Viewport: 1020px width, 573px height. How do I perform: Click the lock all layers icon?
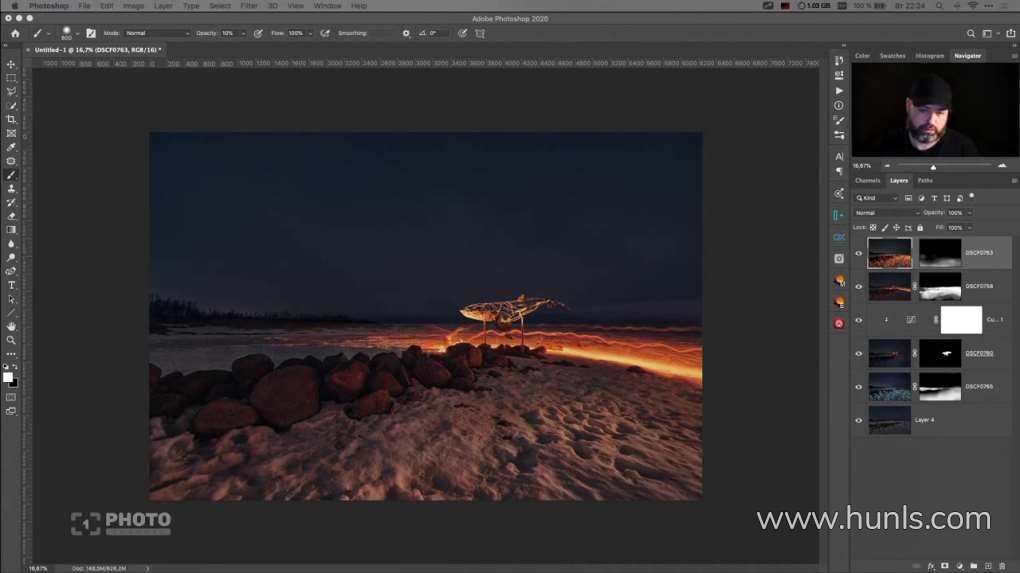pos(920,228)
